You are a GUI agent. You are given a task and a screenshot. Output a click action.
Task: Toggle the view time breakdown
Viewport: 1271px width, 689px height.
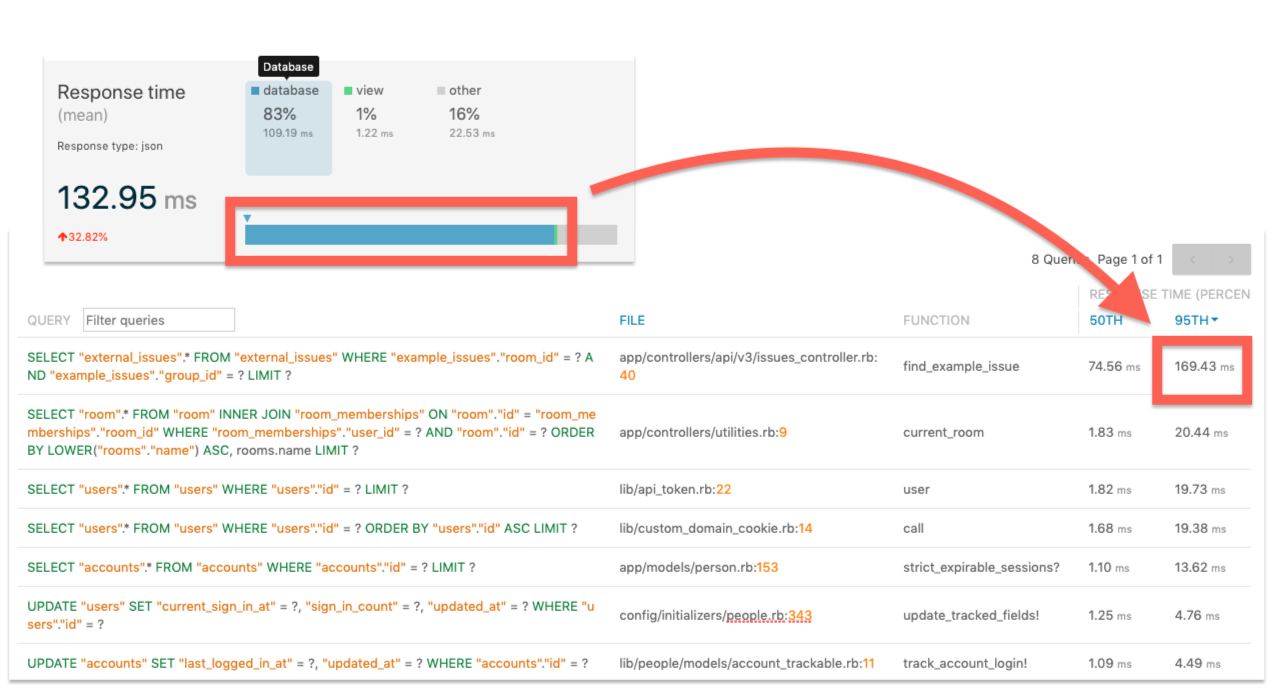370,113
